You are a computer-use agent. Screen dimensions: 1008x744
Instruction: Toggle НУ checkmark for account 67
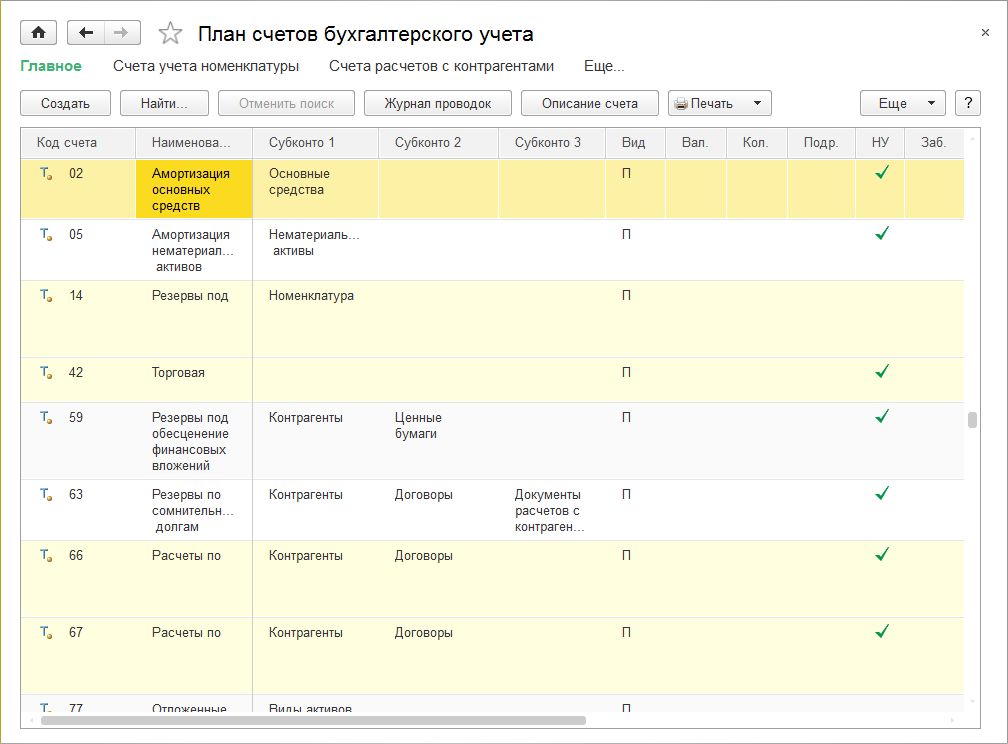coord(881,632)
